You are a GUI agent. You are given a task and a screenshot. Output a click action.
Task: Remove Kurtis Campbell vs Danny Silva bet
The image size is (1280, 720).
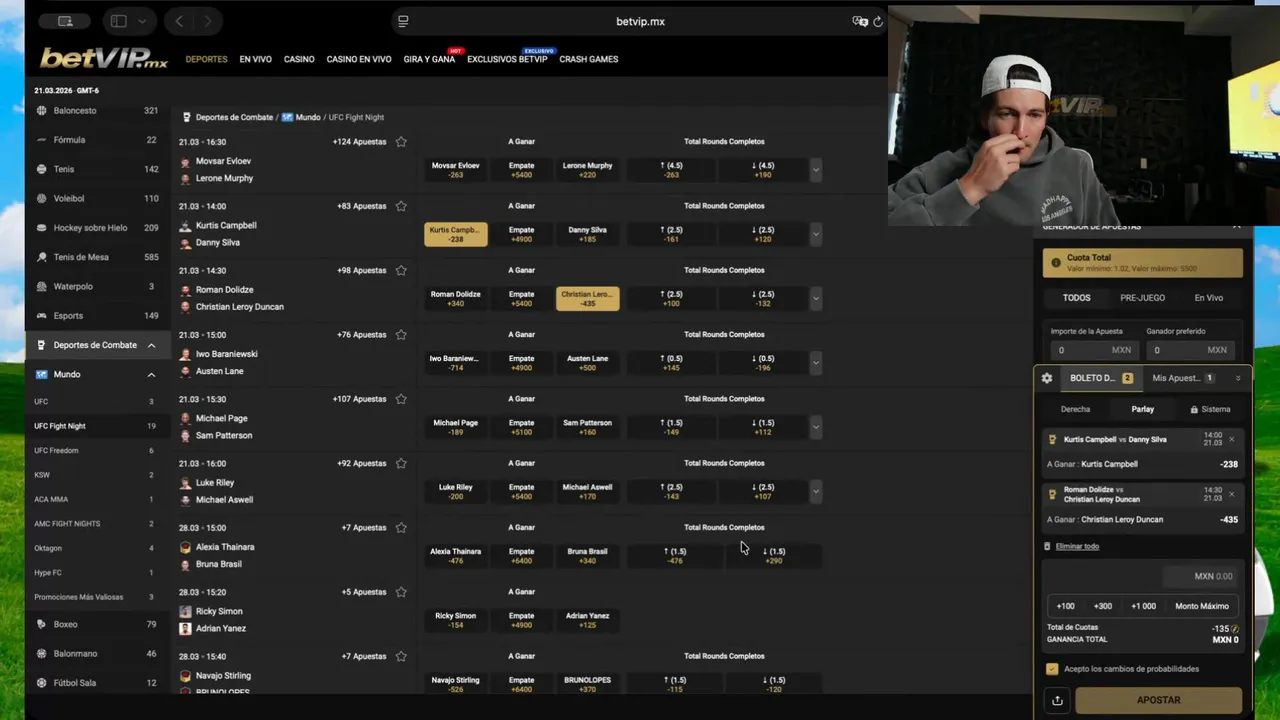[x=1231, y=439]
